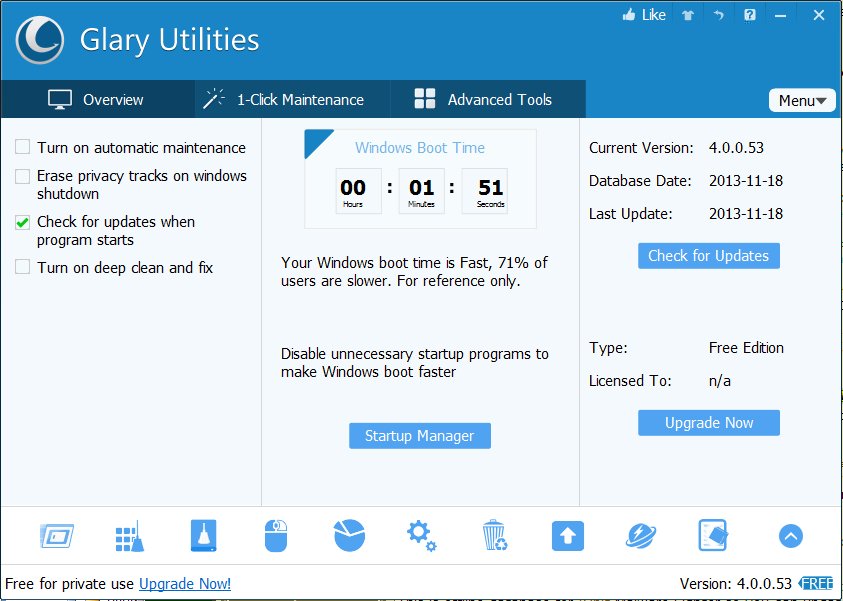
Task: Click the 01 Minutes counter box
Action: tap(422, 191)
